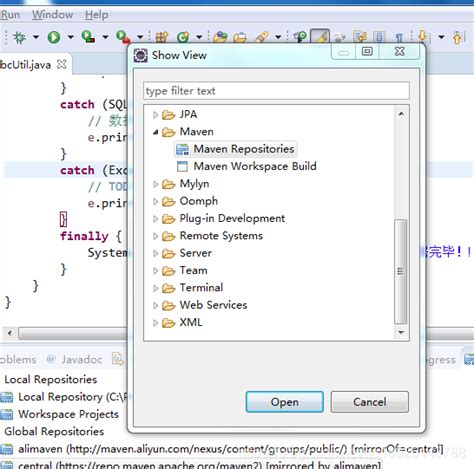Click the New Java Class icon

click(183, 37)
